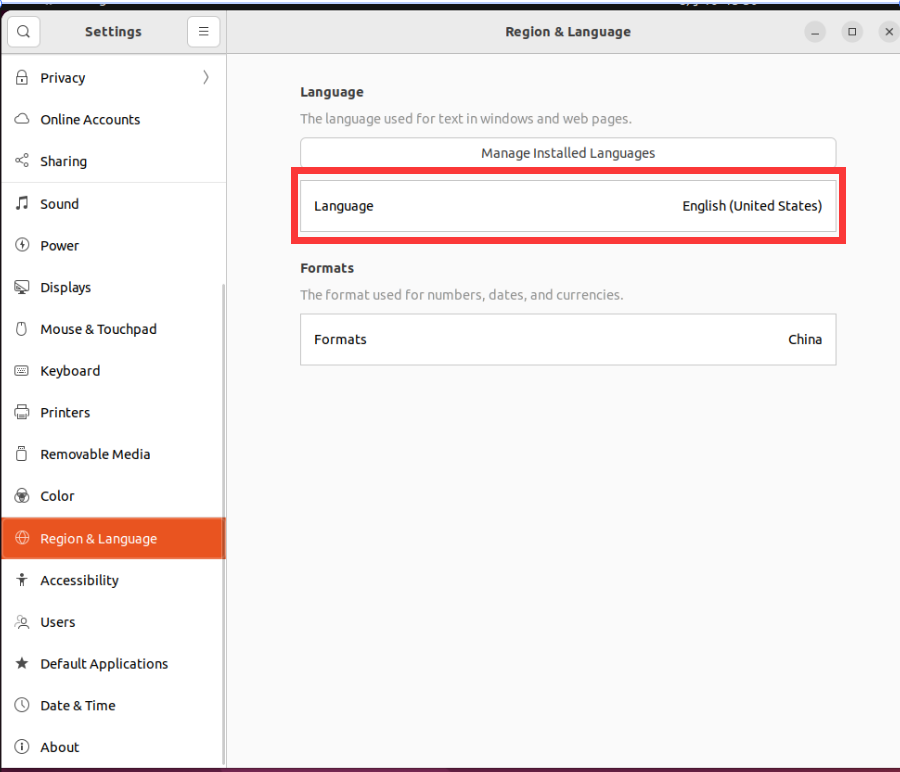Select the Accessibility person icon
The image size is (900, 772).
pos(22,581)
